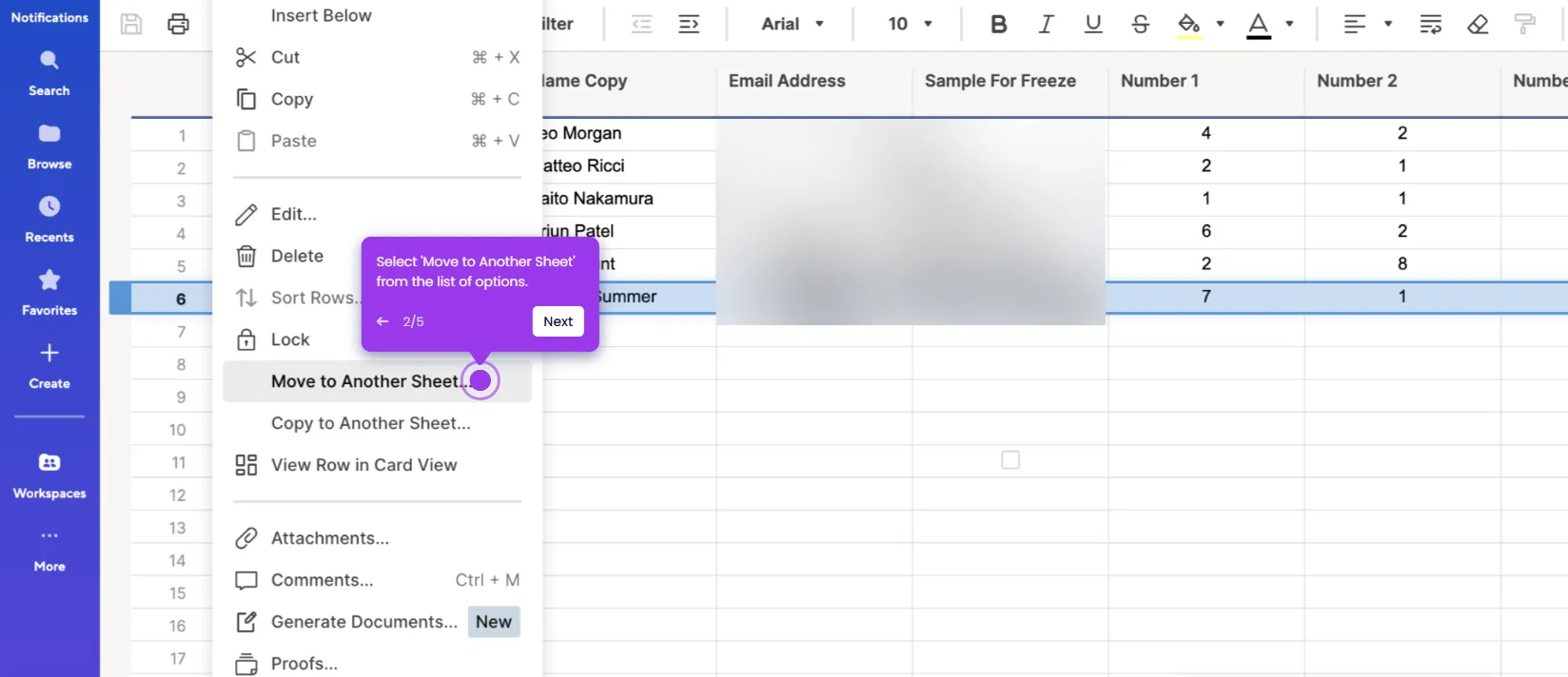
Task: Toggle Bold formatting
Action: click(998, 24)
